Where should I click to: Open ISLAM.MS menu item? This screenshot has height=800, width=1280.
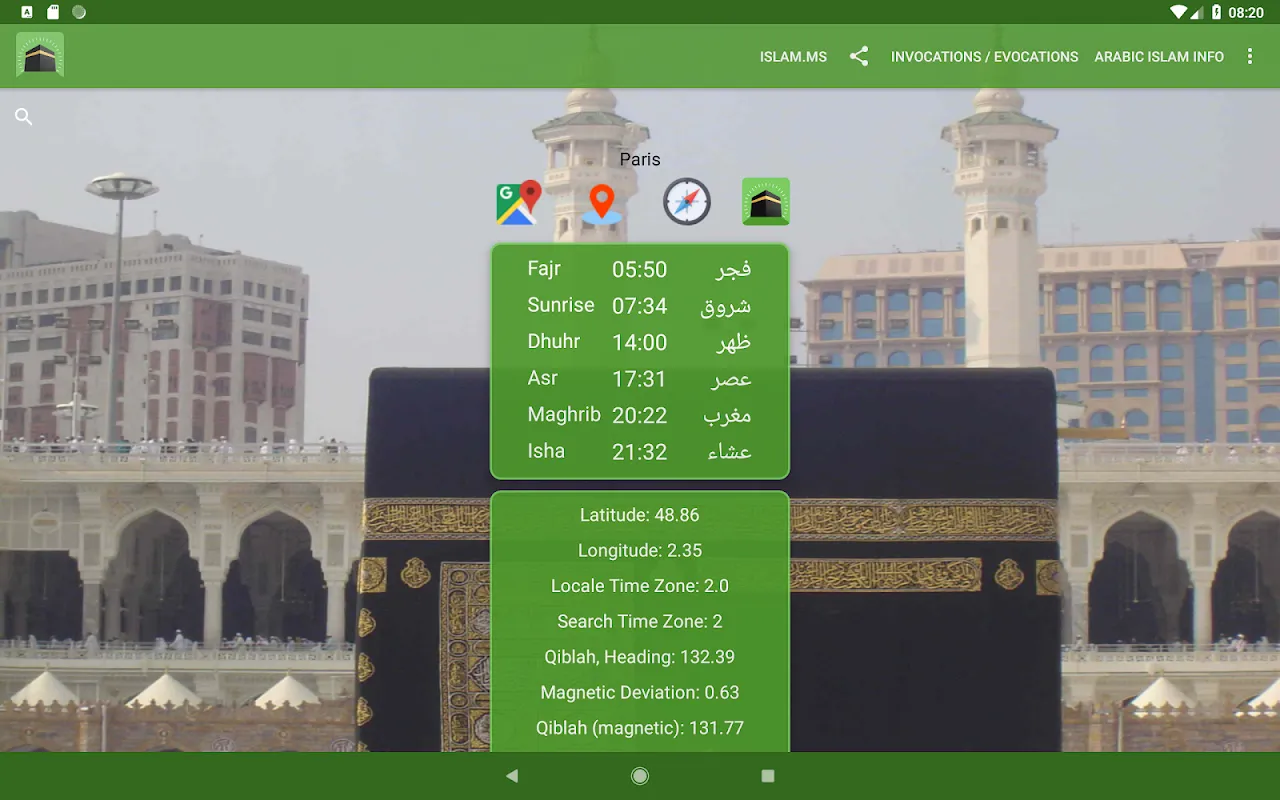point(793,57)
